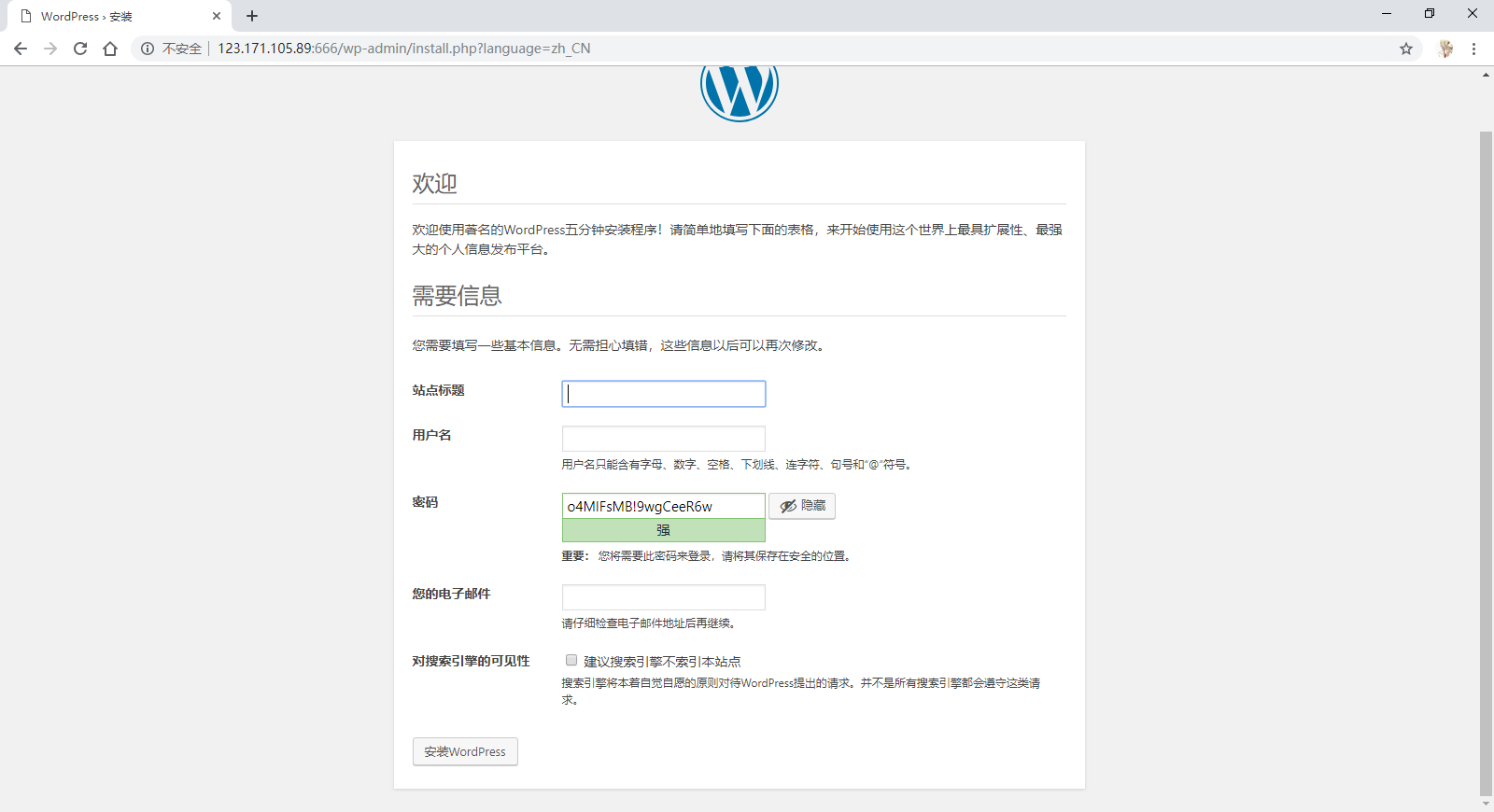The image size is (1494, 812).
Task: Click the 安装WordPress button
Action: [x=465, y=751]
